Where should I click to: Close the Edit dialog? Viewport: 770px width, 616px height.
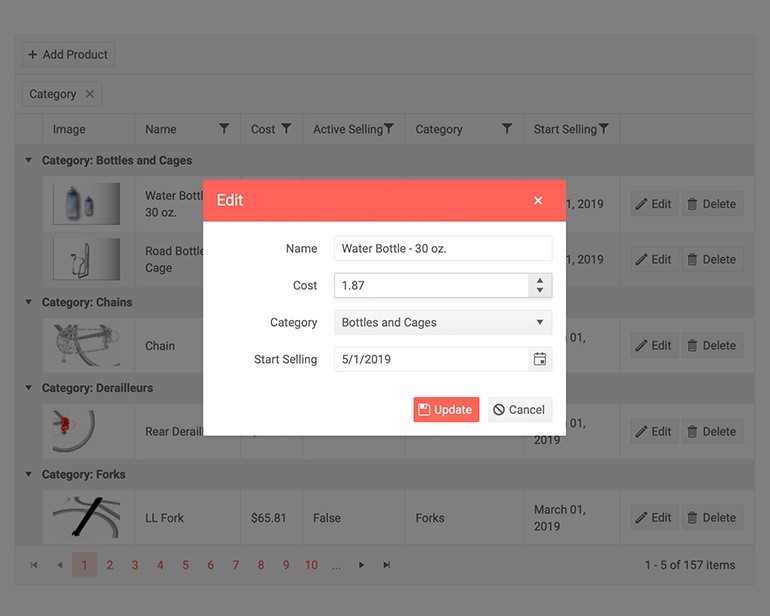pos(538,200)
